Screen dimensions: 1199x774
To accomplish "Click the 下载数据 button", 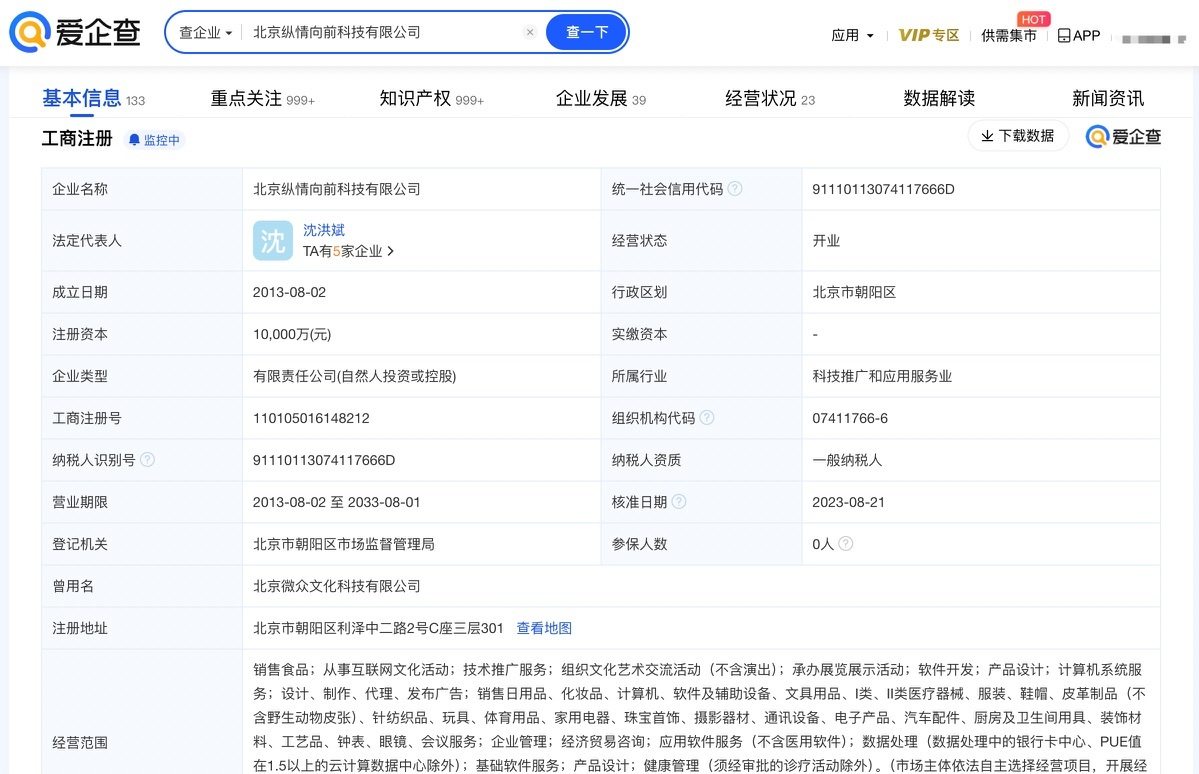I will pyautogui.click(x=1018, y=136).
